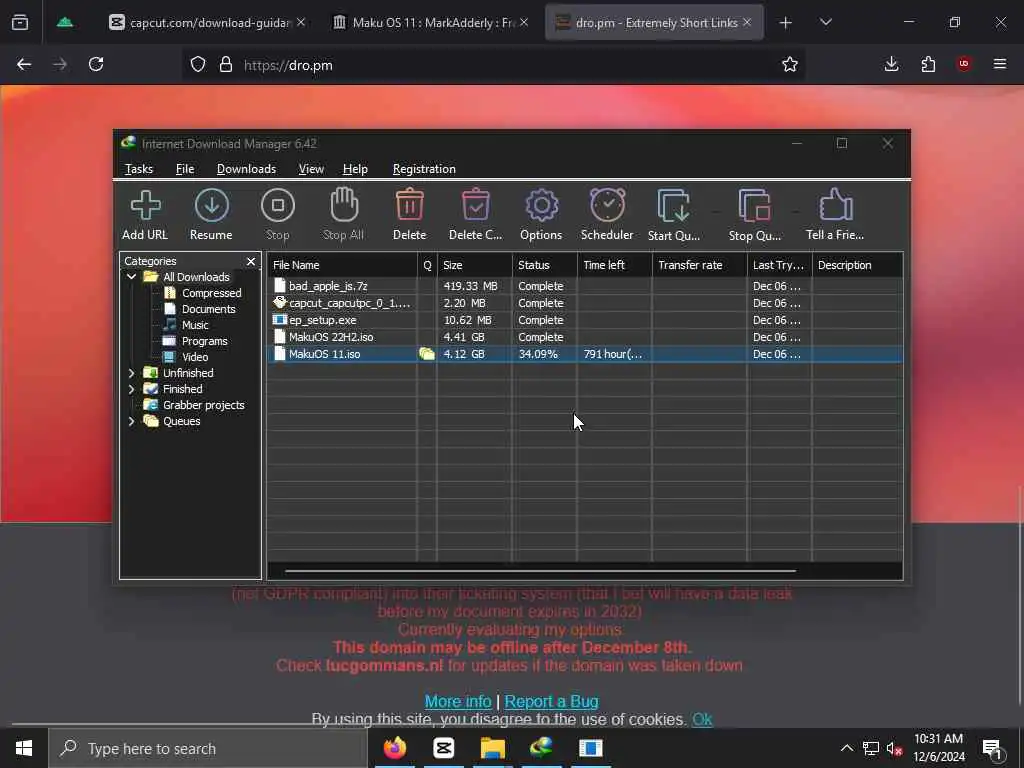Sort by Transfer rate column header
The width and height of the screenshot is (1024, 768).
point(700,265)
